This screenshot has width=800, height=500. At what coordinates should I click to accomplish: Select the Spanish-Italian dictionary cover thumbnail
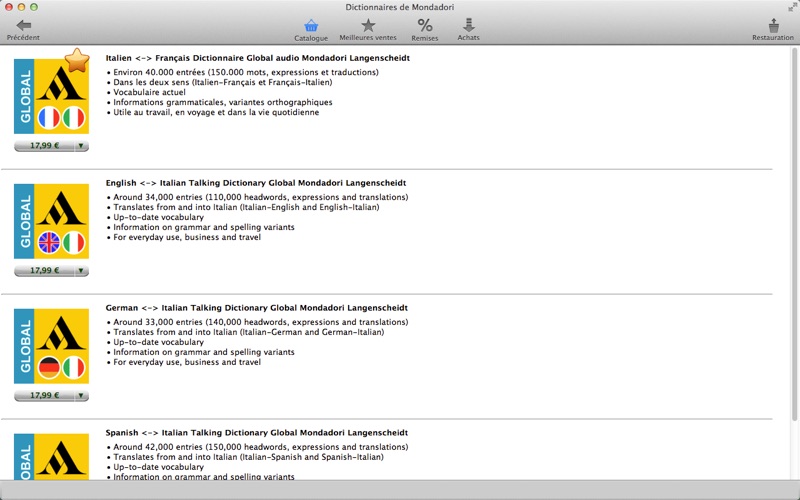tap(52, 457)
